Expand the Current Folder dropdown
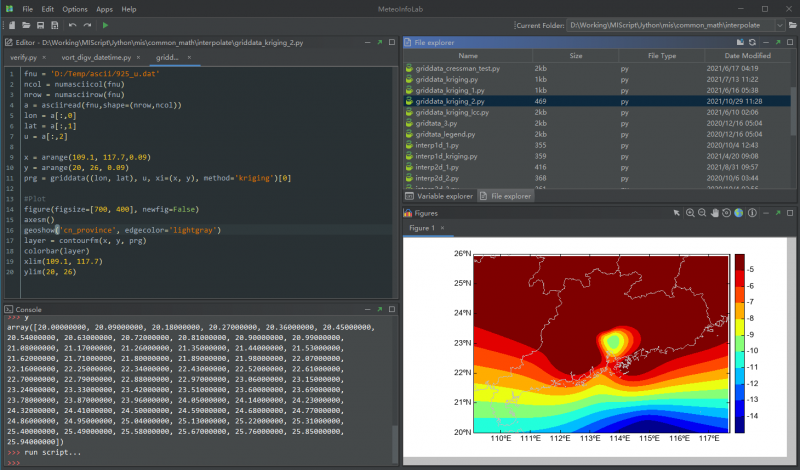The height and width of the screenshot is (470, 800). point(781,24)
